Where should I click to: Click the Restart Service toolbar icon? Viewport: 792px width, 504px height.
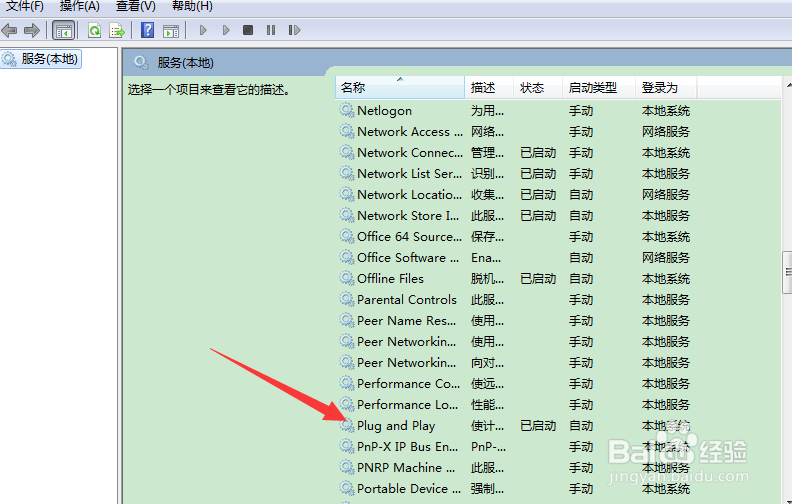click(294, 30)
